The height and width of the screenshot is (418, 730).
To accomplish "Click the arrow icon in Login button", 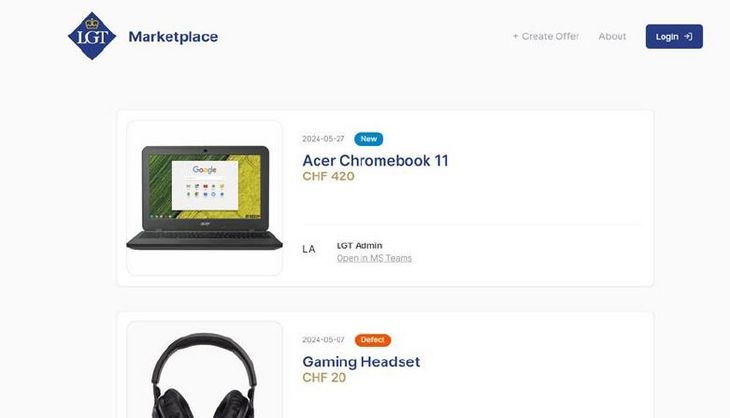I will click(688, 36).
